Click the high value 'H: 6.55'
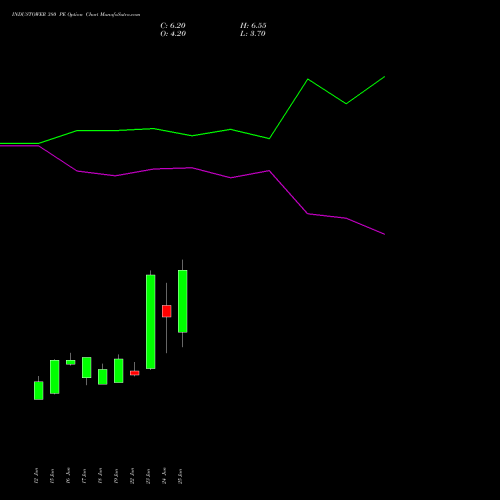This screenshot has height=500, width=500. coord(253,26)
